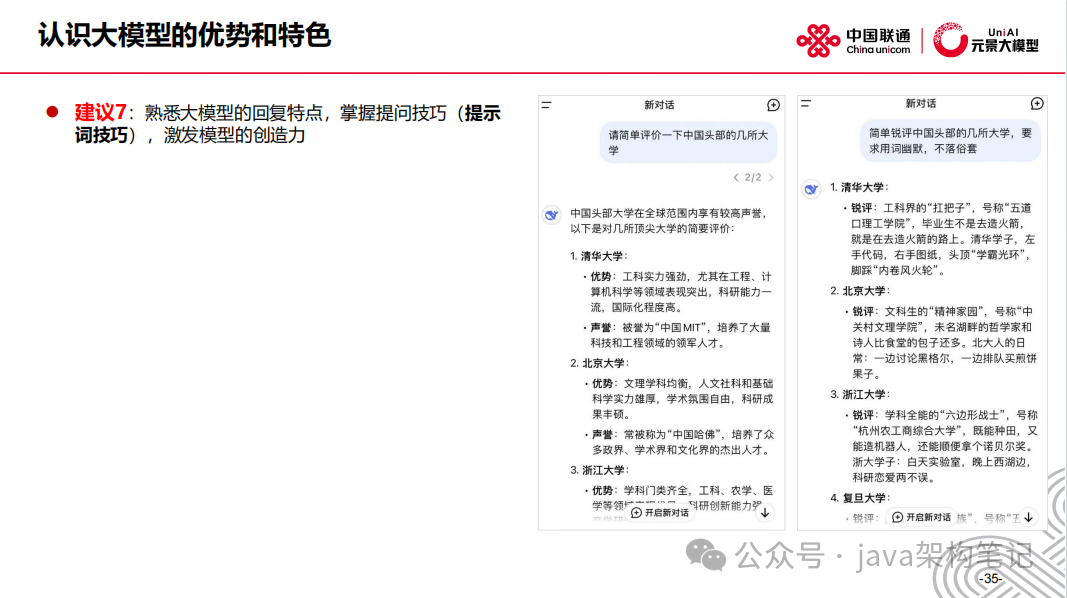Click heading 1. 清华大学 in right chat
This screenshot has width=1067, height=598.
[x=859, y=187]
